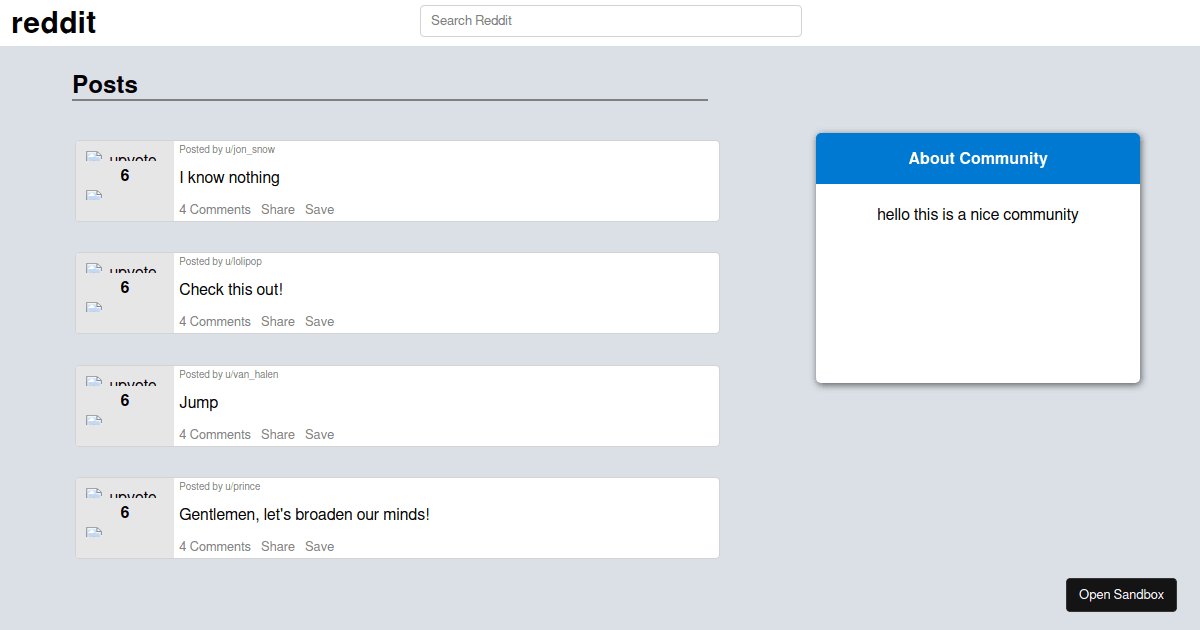Image resolution: width=1200 pixels, height=630 pixels.
Task: Downvote the post by u/prince
Action: tap(94, 532)
